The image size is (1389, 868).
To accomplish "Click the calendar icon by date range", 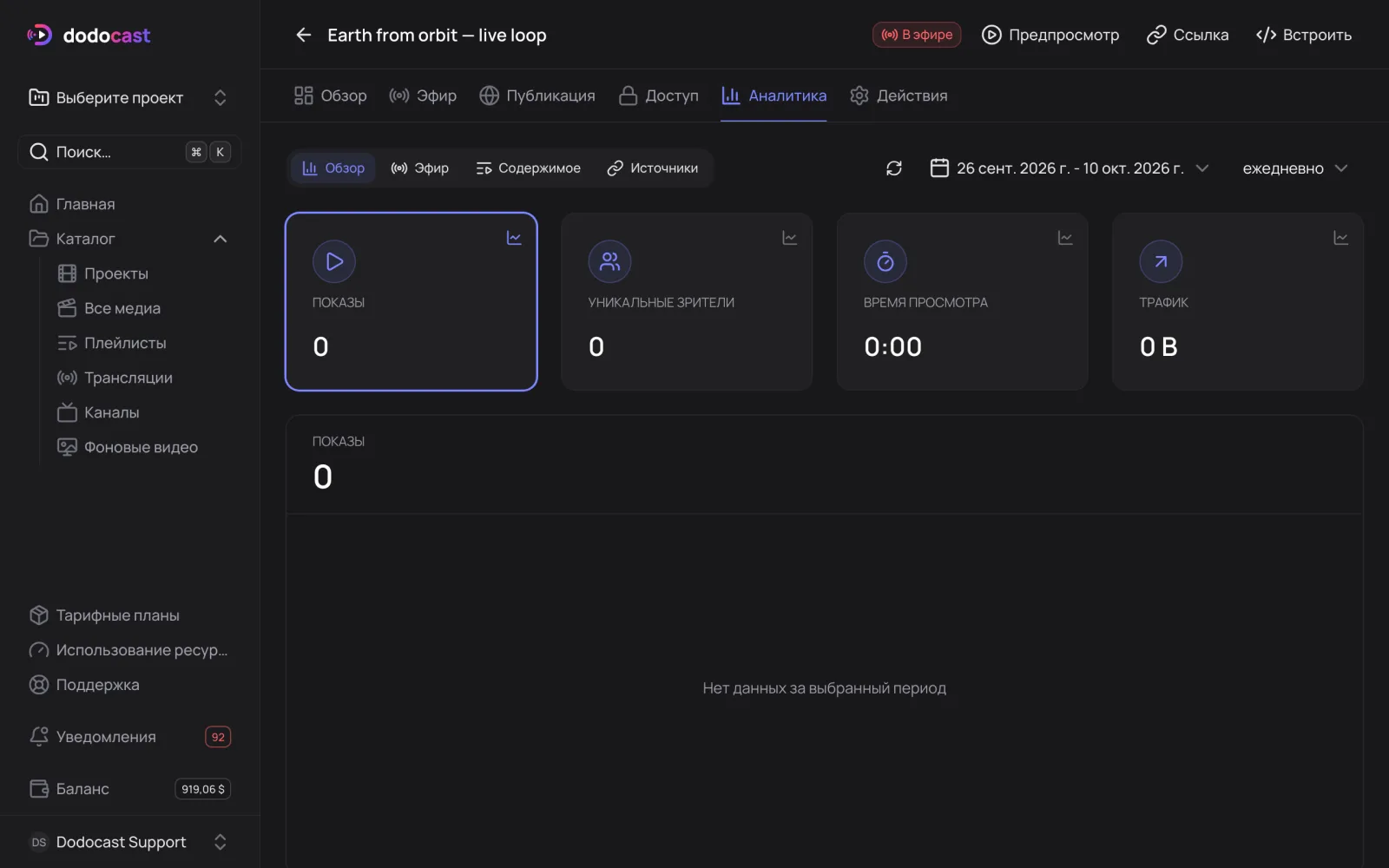I will [x=939, y=168].
